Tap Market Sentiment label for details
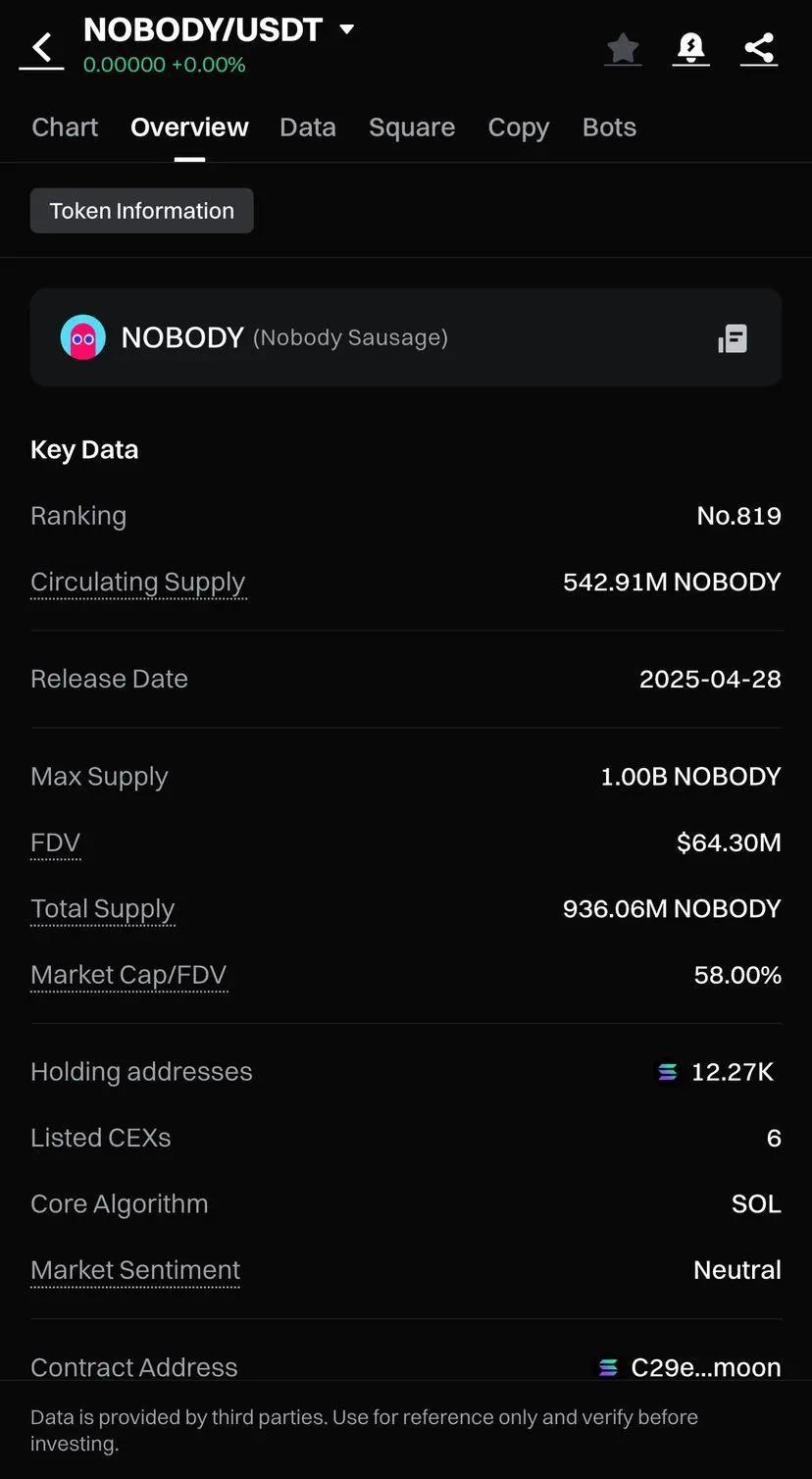This screenshot has width=812, height=1479. (135, 1270)
